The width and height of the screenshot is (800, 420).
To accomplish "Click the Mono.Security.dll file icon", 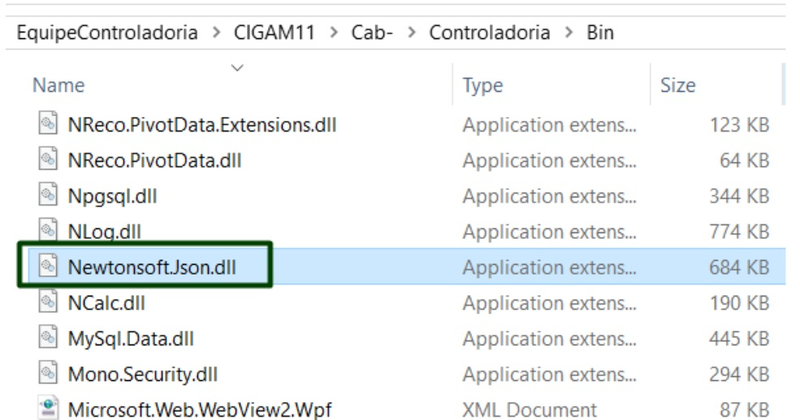I will (48, 374).
